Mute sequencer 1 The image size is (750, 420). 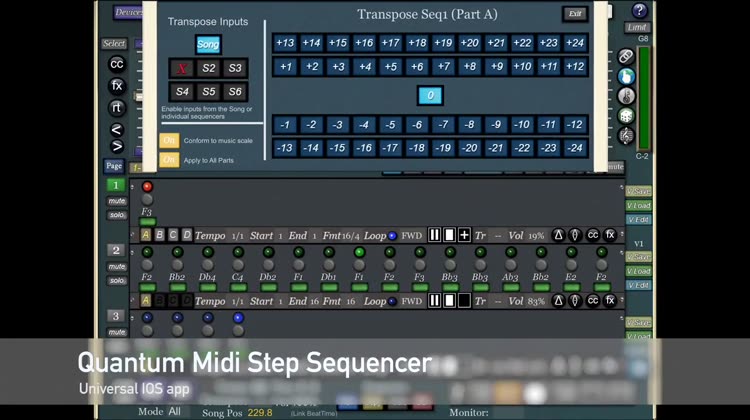point(117,201)
